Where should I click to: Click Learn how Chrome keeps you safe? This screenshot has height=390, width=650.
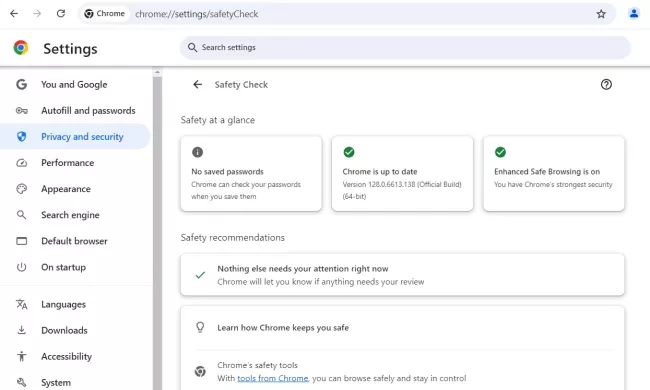283,327
